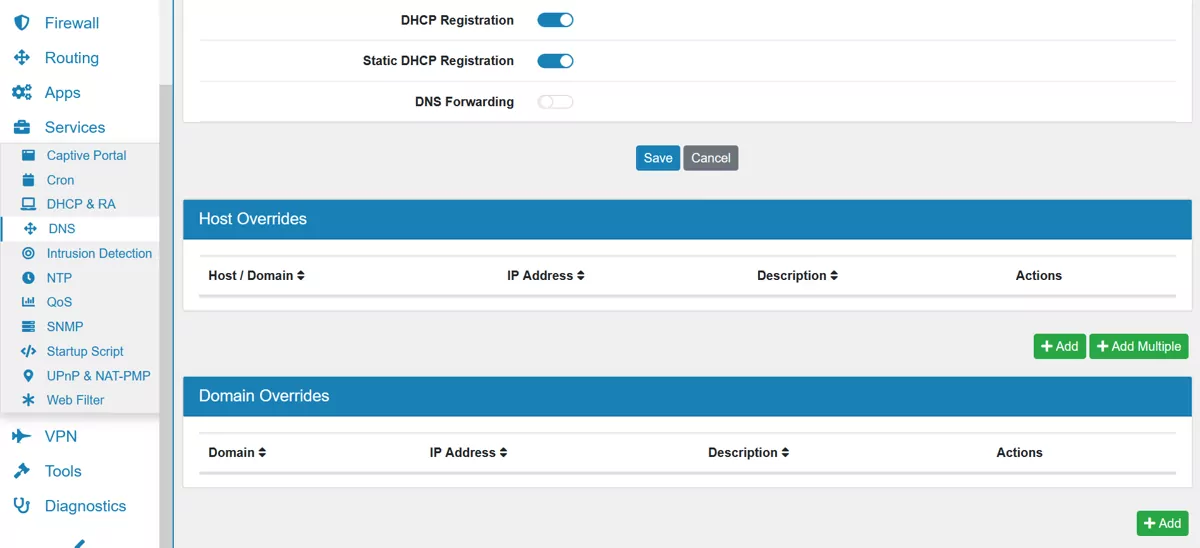The height and width of the screenshot is (548, 1200).
Task: Turn off Static DHCP Registration switch
Action: pos(555,61)
